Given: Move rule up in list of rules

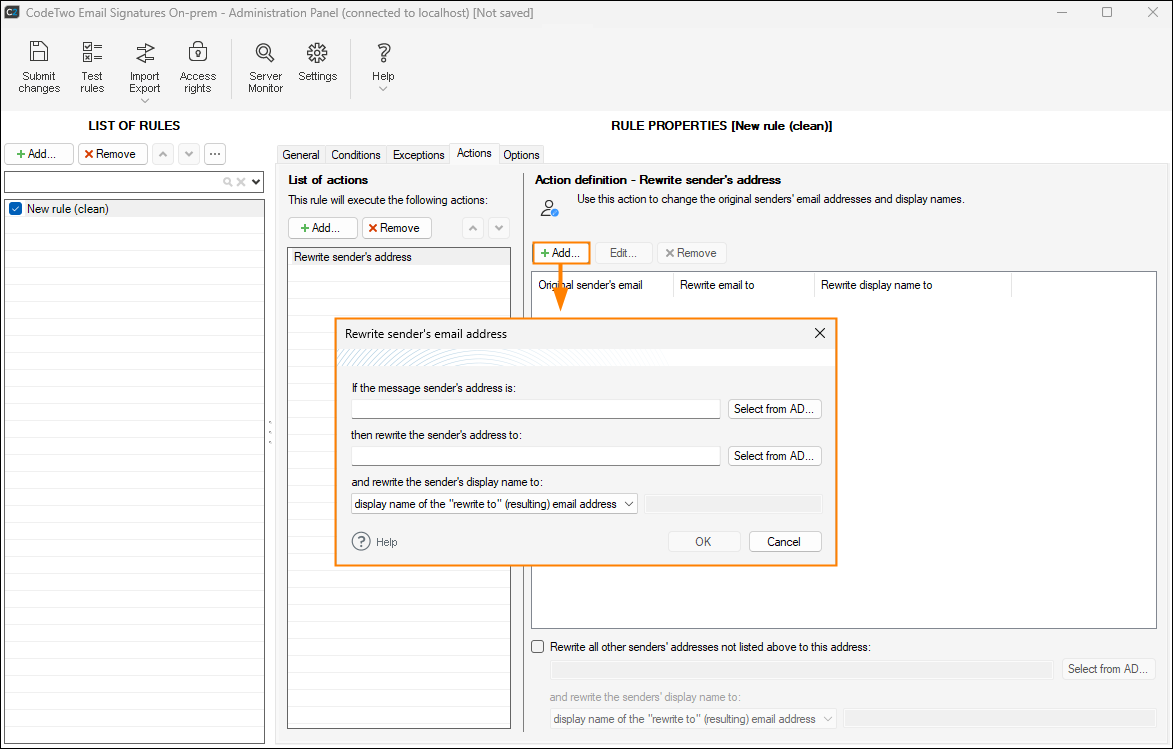Looking at the screenshot, I should [163, 154].
